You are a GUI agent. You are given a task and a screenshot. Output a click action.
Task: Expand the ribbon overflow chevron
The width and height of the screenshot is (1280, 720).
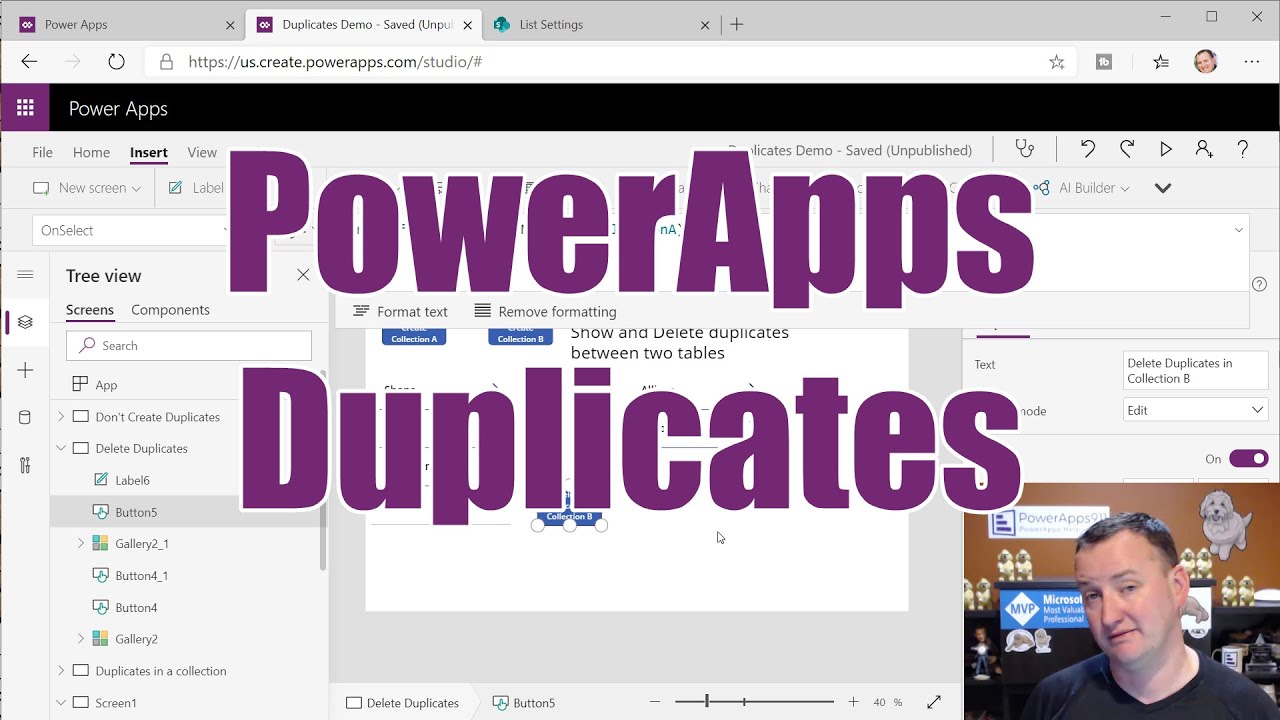click(x=1162, y=188)
